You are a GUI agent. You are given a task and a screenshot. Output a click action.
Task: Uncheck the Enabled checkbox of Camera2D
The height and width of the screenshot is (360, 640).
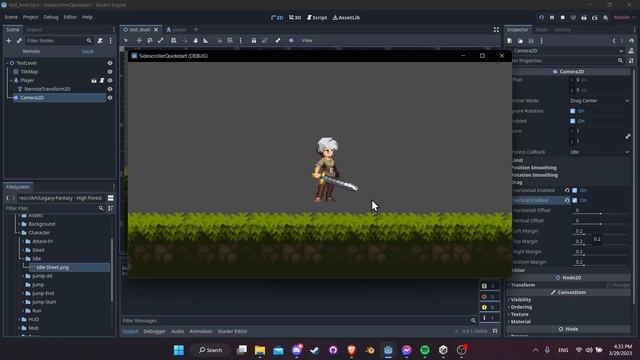573,121
